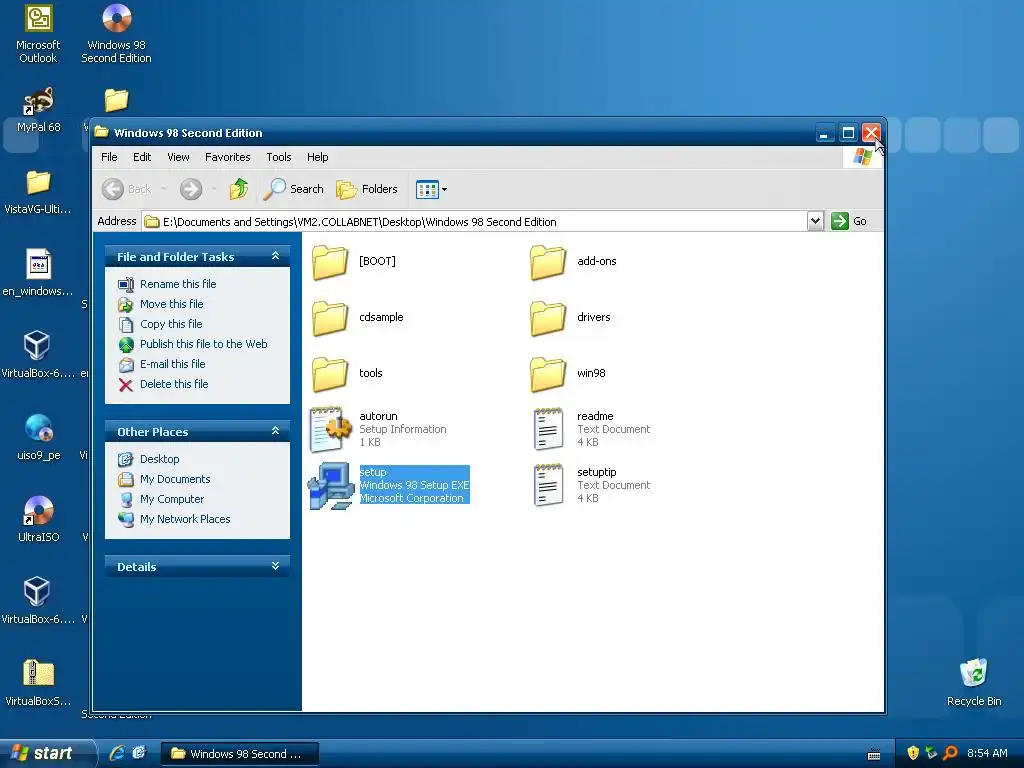Image resolution: width=1024 pixels, height=768 pixels.
Task: Click the security shield tray icon
Action: [x=913, y=753]
